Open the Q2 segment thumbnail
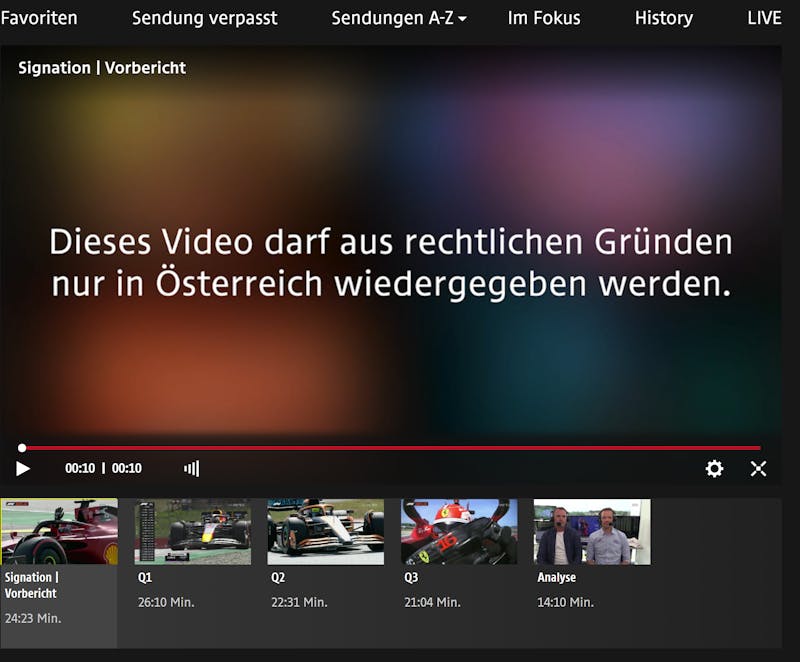The height and width of the screenshot is (662, 800). pyautogui.click(x=326, y=531)
